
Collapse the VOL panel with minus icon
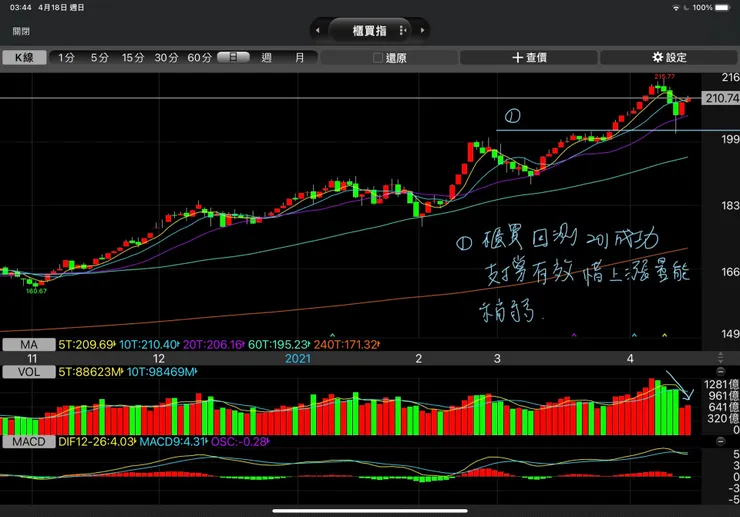coord(720,372)
